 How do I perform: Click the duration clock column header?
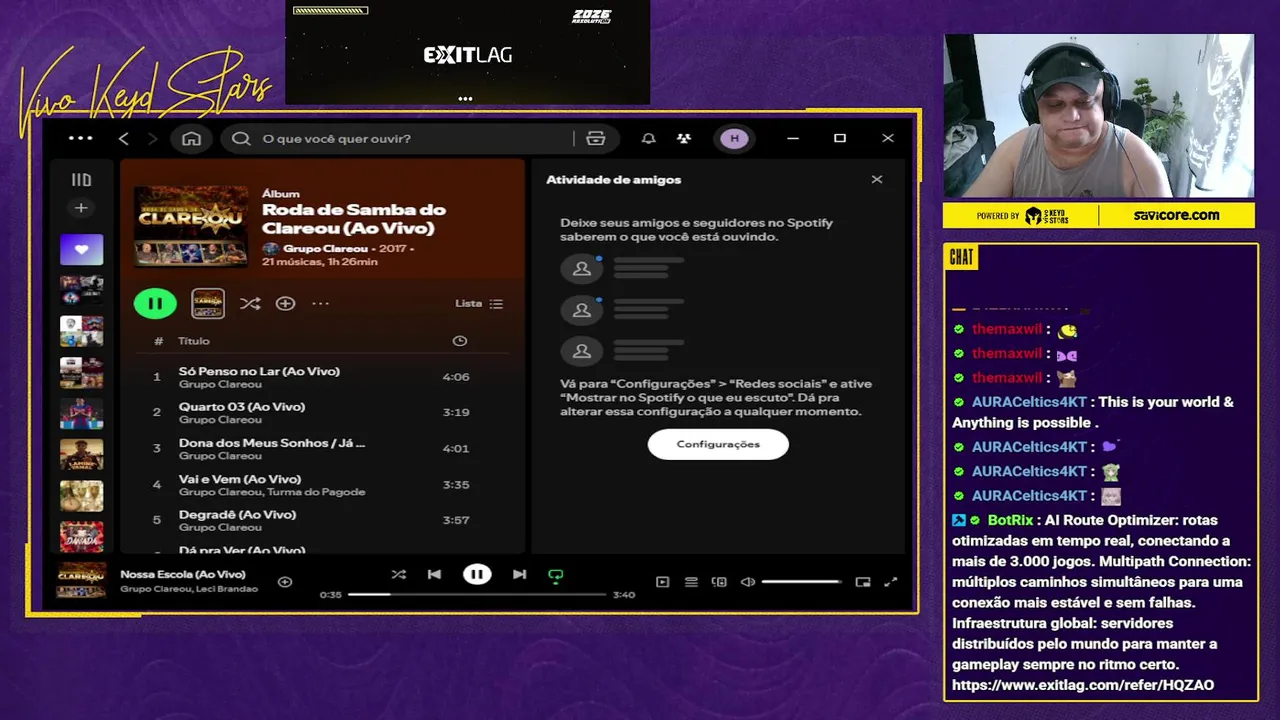click(x=459, y=341)
